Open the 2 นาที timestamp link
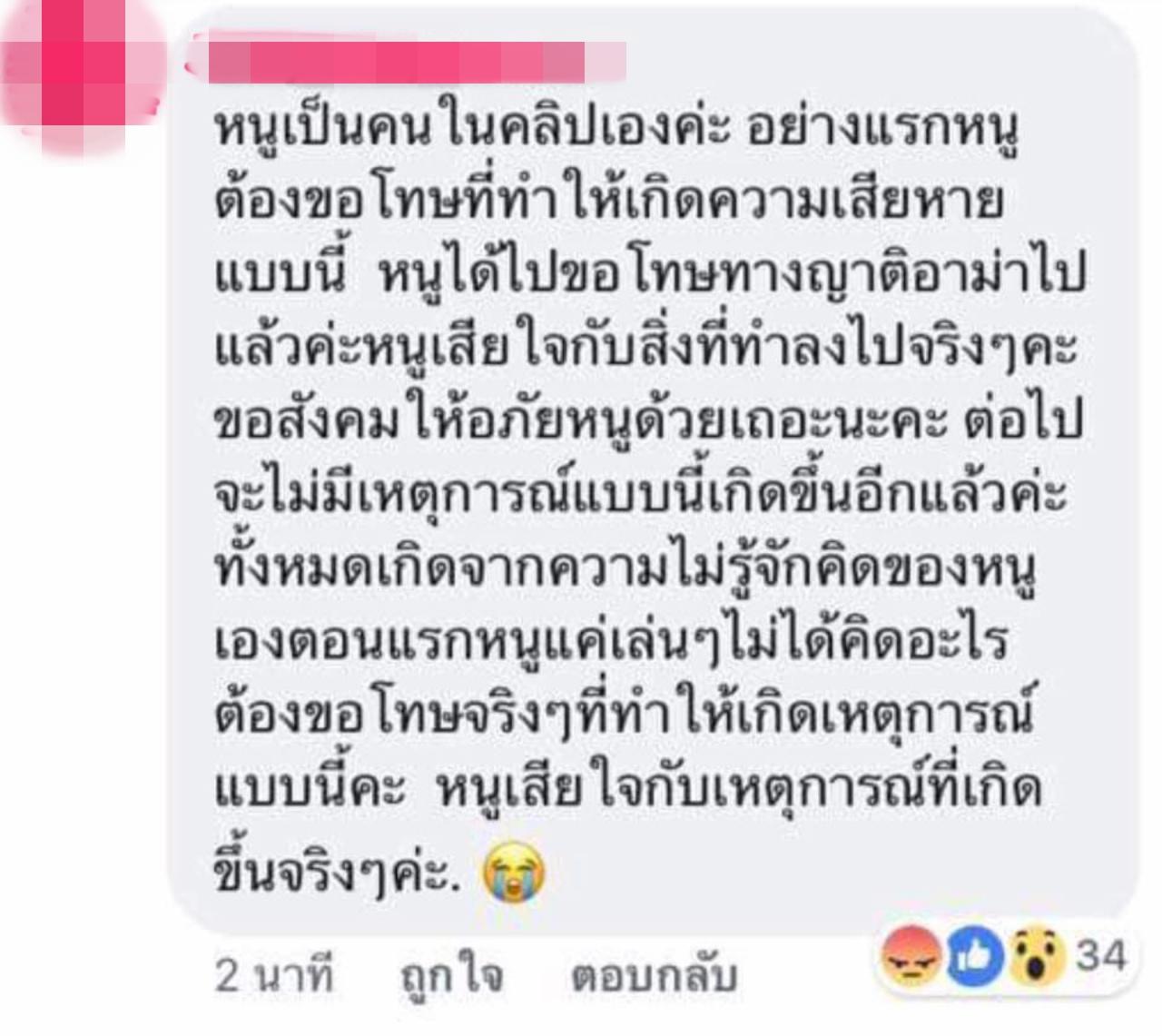The height and width of the screenshot is (1036, 1162). (x=274, y=978)
